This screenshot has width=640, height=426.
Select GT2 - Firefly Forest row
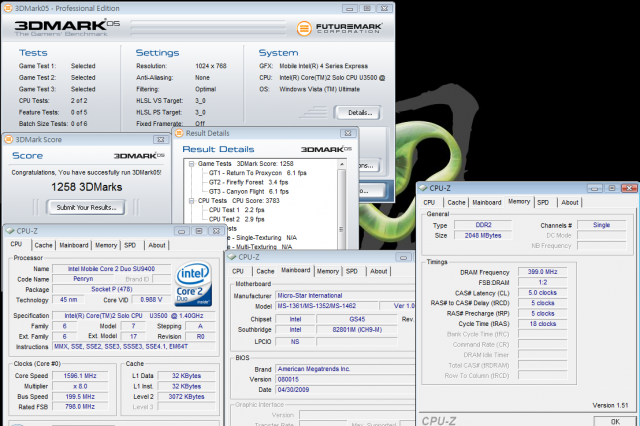tap(249, 182)
